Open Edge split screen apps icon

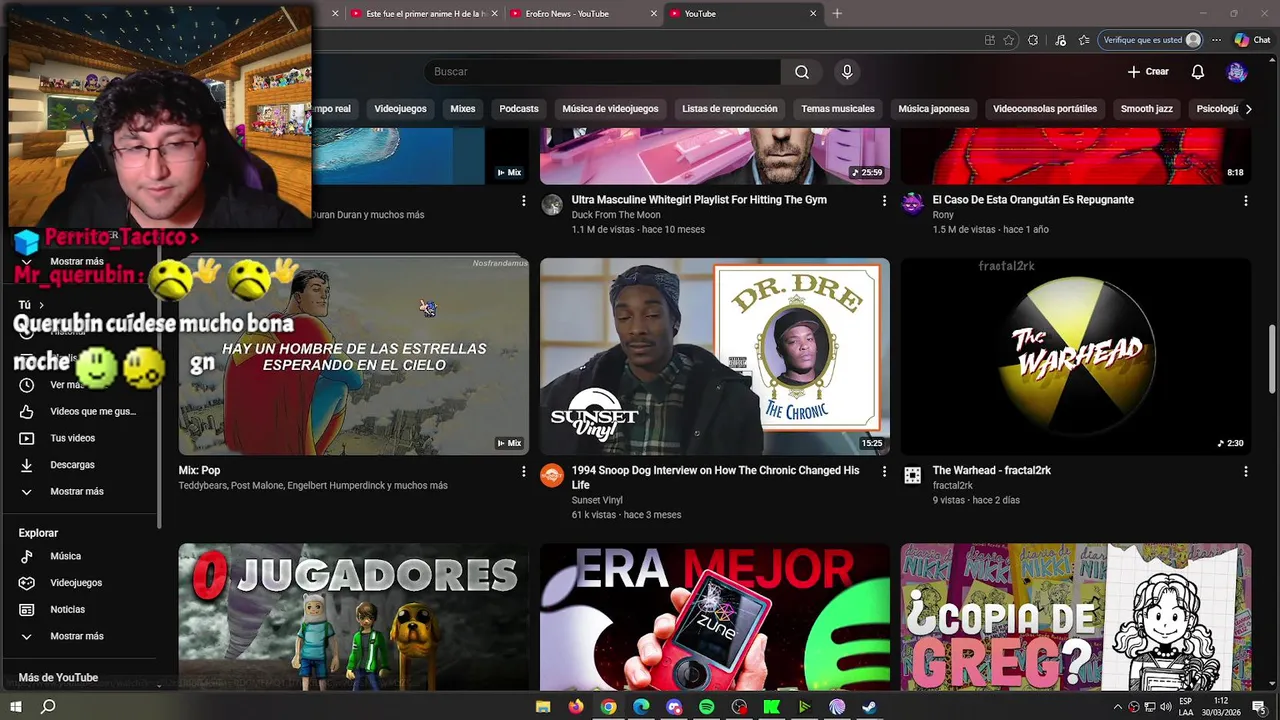(989, 40)
